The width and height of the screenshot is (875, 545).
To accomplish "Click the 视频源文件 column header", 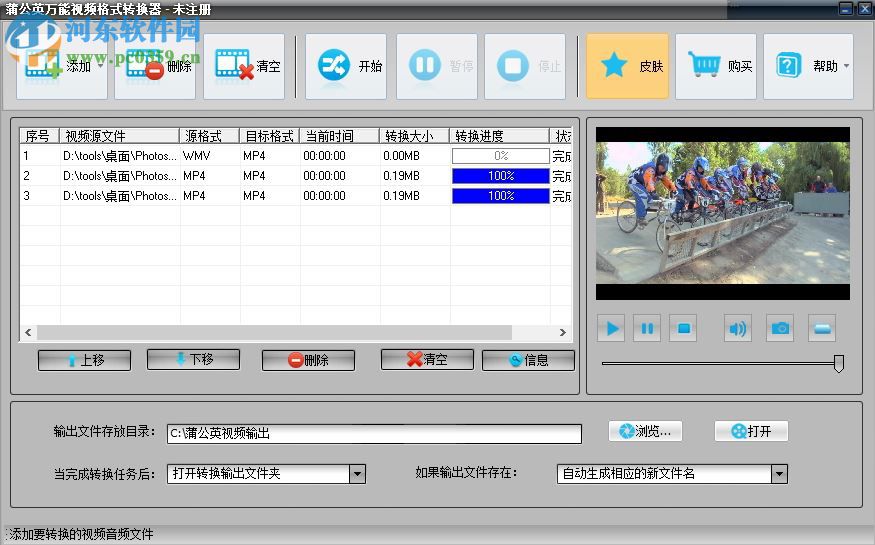I will pos(119,136).
